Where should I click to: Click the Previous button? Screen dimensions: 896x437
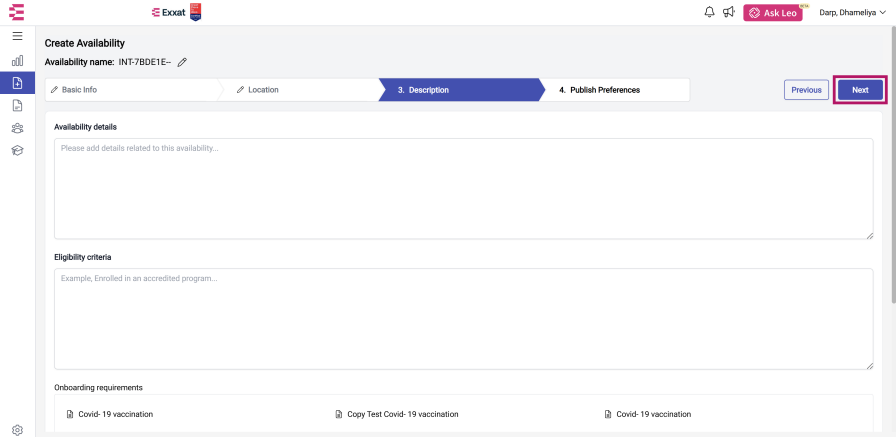click(x=806, y=90)
